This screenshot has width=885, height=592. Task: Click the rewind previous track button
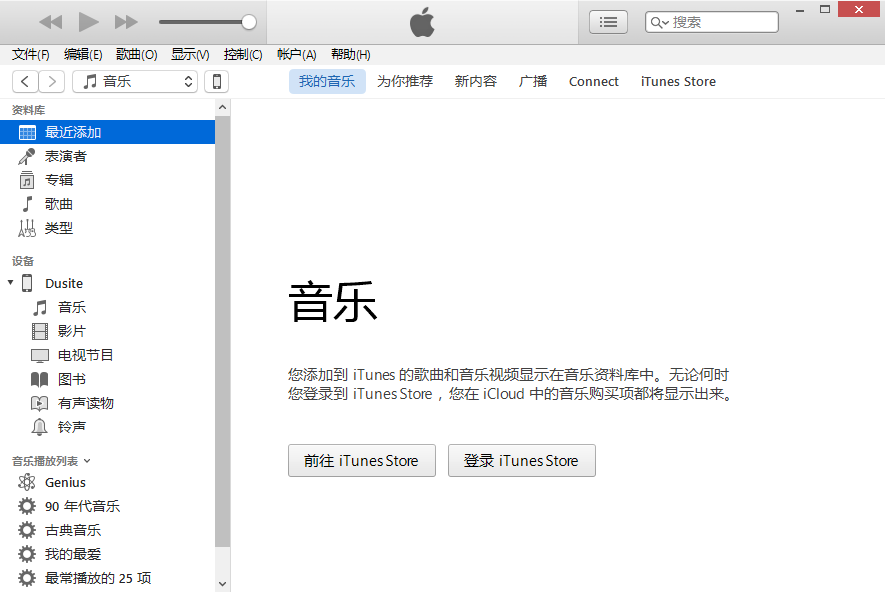coord(51,23)
